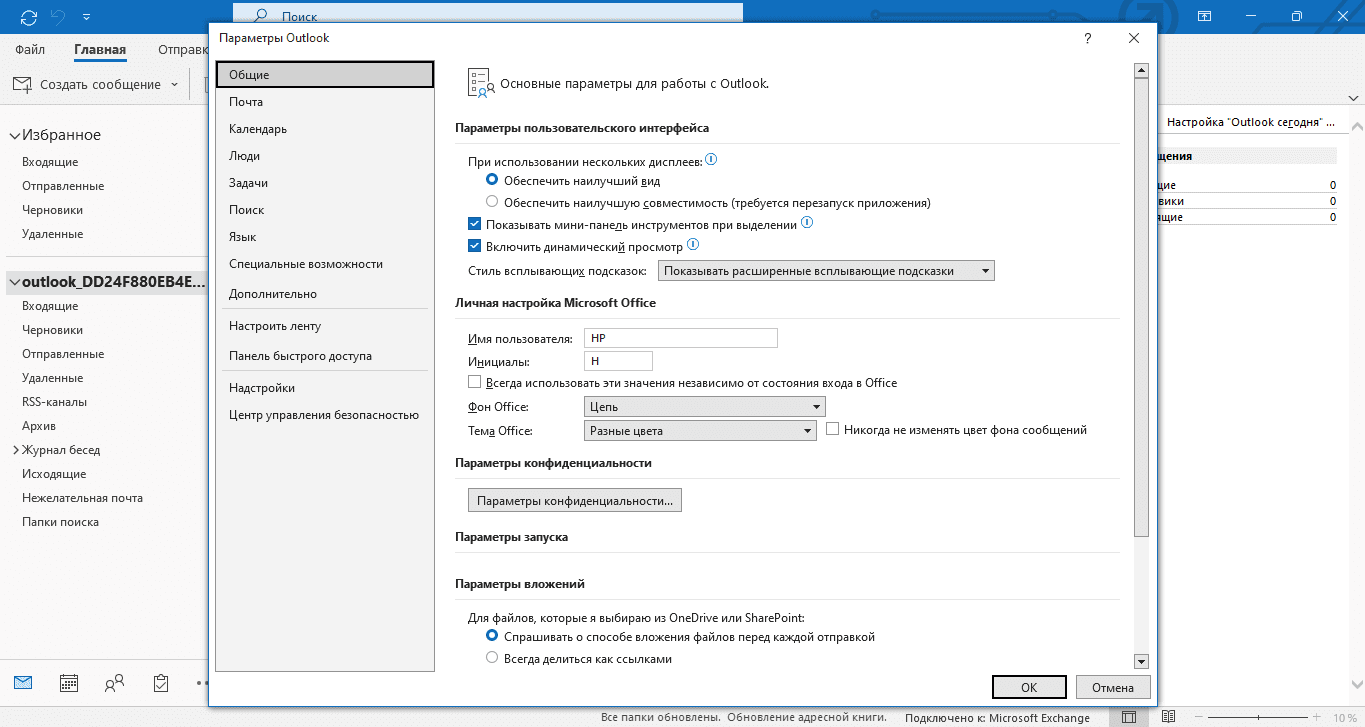Open the Mail view icon in navigation bar
This screenshot has height=727, width=1365.
(x=23, y=683)
